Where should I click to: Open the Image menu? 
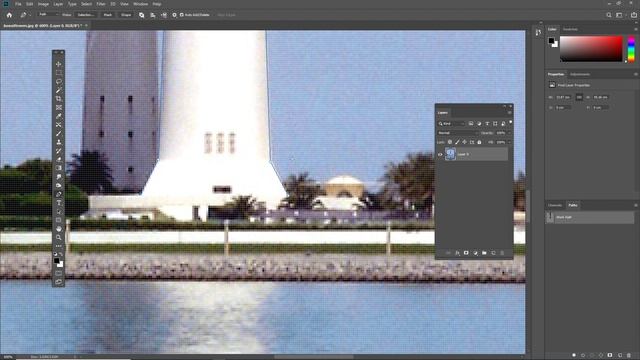click(43, 4)
